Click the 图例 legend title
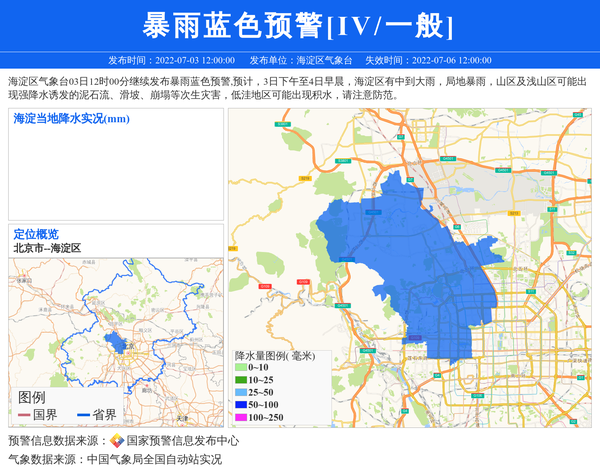Image resolution: width=600 pixels, height=471 pixels. point(31,398)
